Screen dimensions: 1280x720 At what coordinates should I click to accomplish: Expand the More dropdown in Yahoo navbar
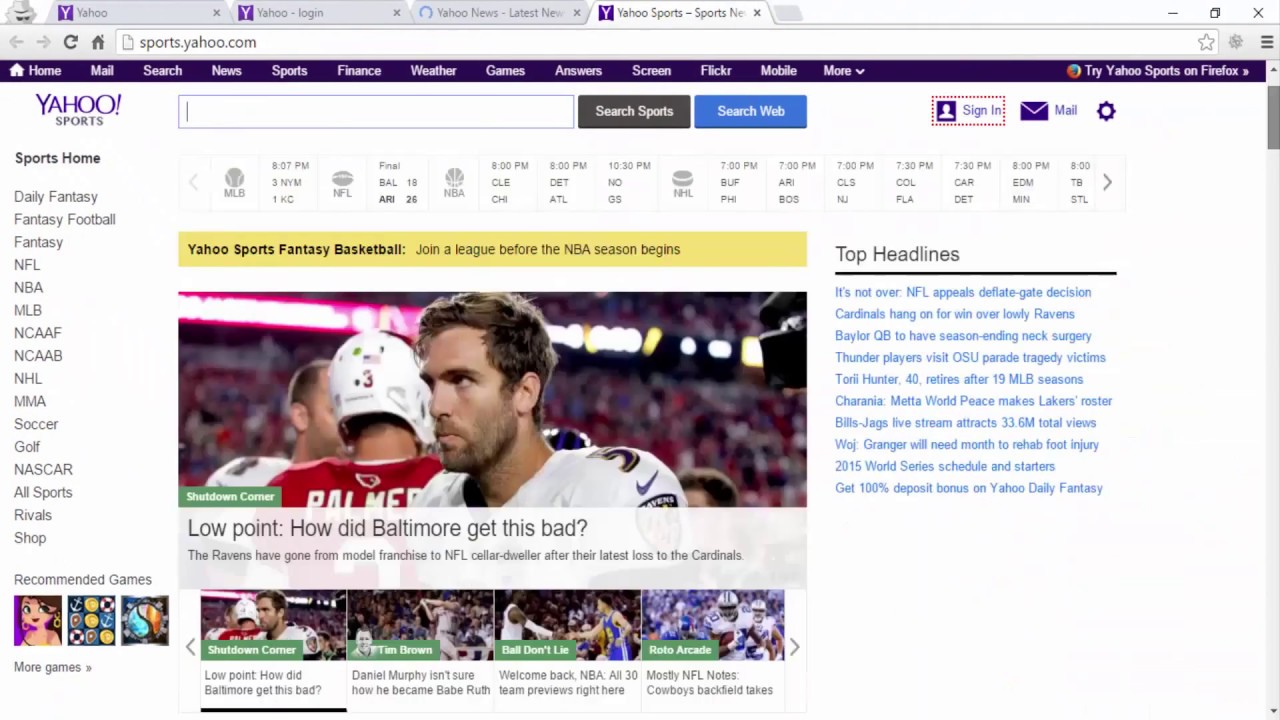pos(843,71)
